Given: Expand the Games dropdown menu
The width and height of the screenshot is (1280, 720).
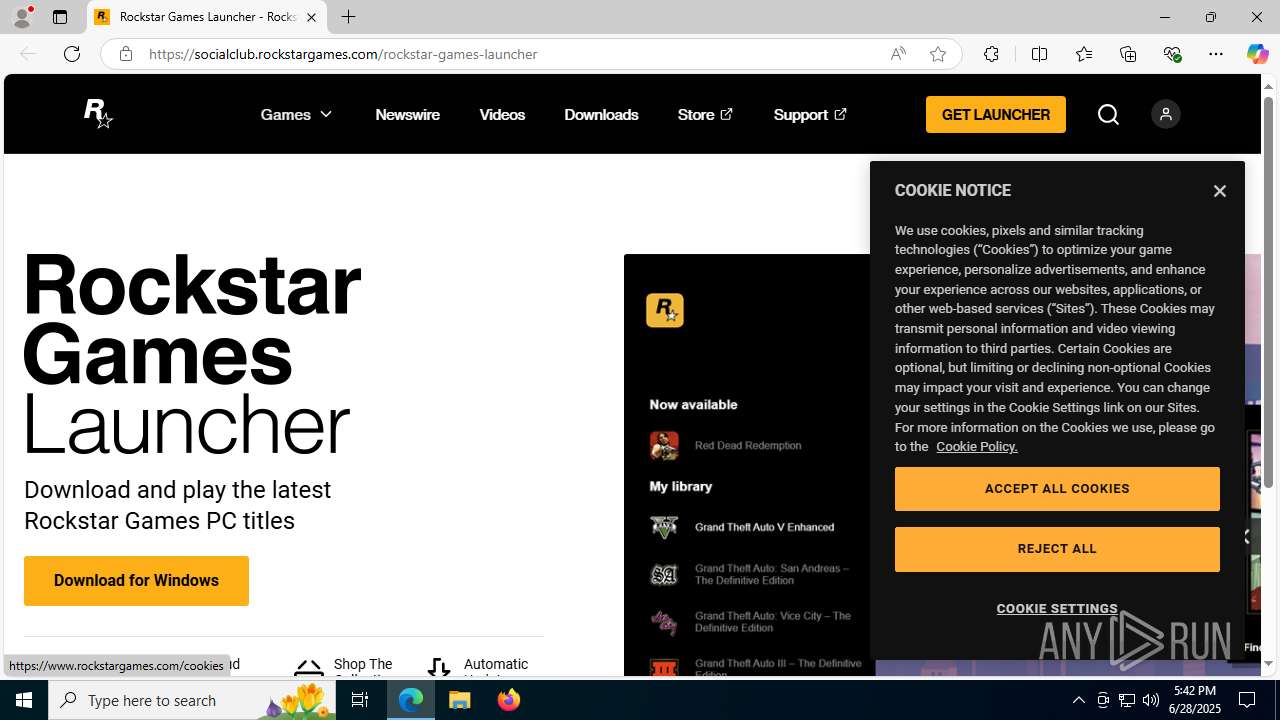Looking at the screenshot, I should (x=296, y=114).
